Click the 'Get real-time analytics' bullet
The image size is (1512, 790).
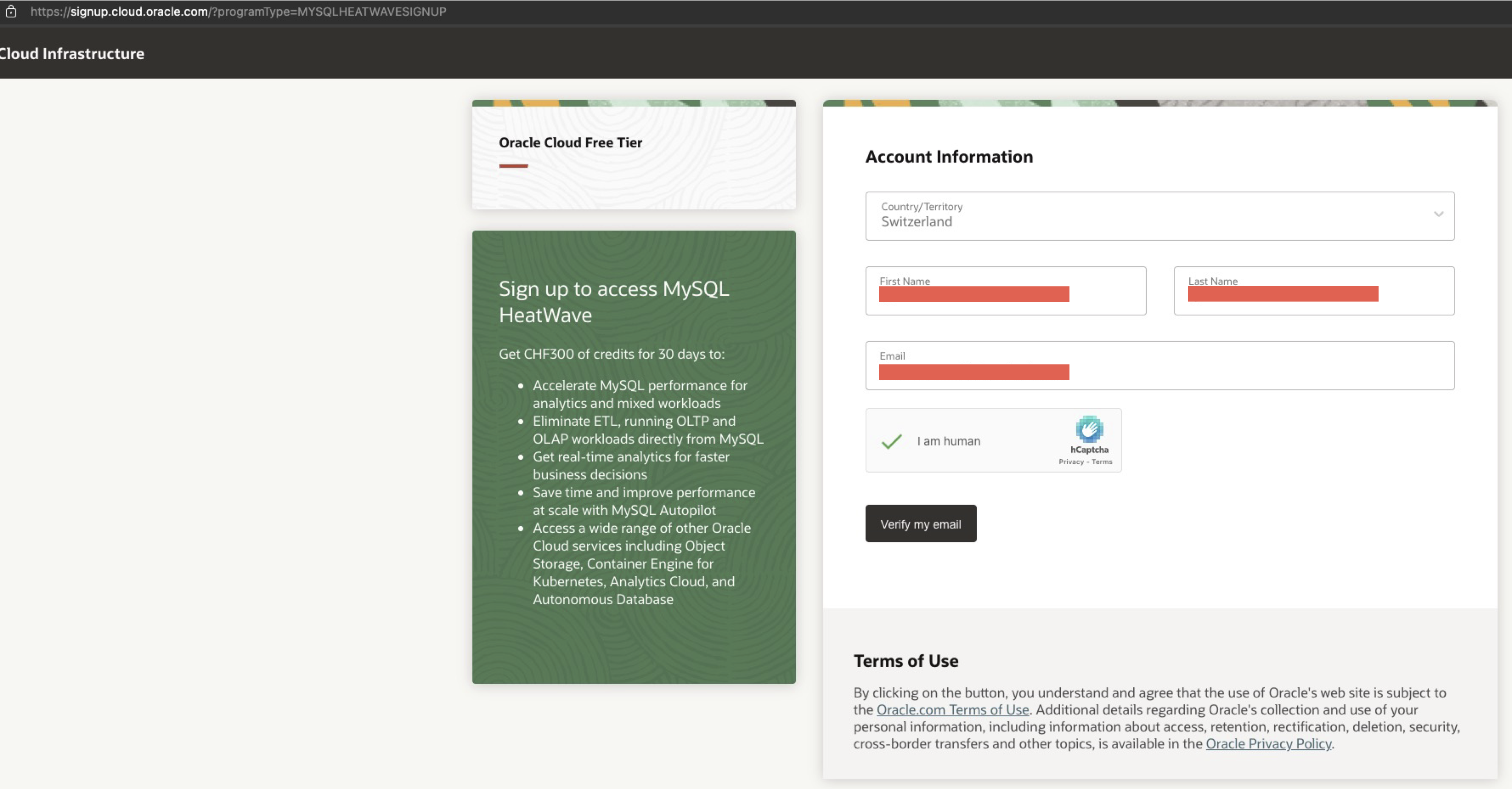tap(631, 466)
